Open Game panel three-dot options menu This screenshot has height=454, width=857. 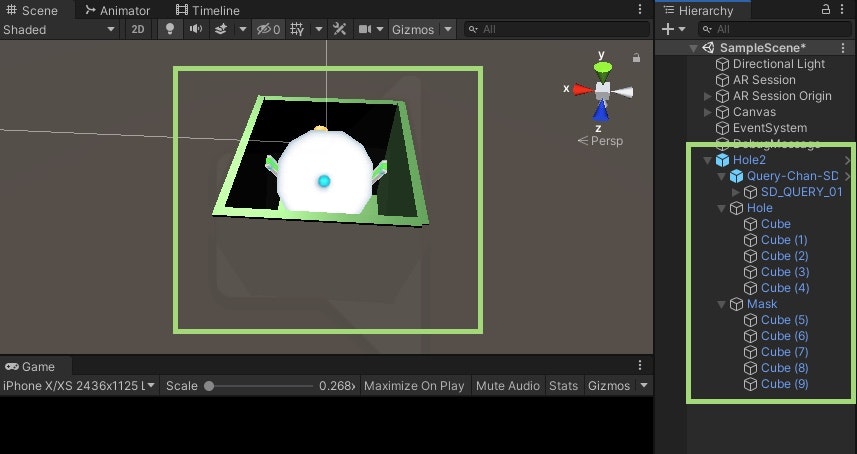640,365
